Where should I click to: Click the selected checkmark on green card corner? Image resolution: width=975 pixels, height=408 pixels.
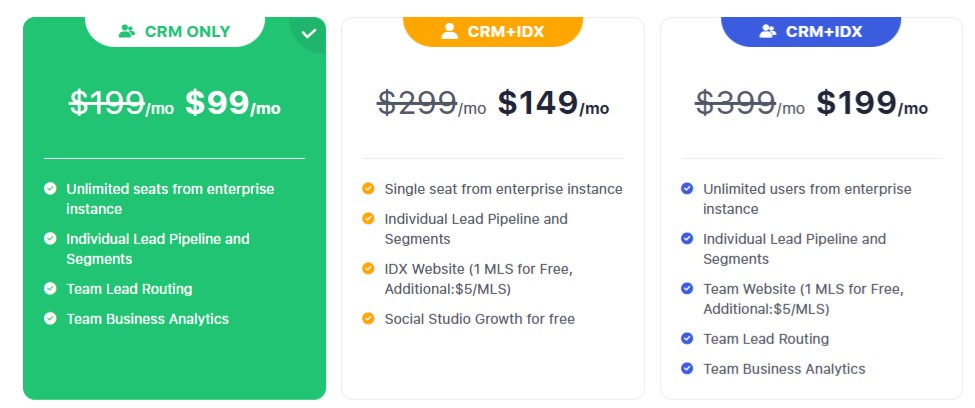coord(309,34)
